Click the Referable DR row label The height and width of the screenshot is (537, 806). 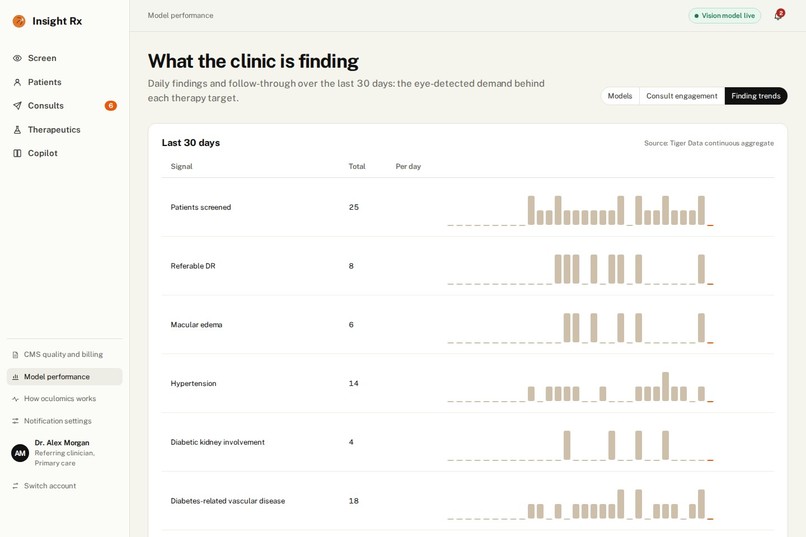click(x=193, y=266)
